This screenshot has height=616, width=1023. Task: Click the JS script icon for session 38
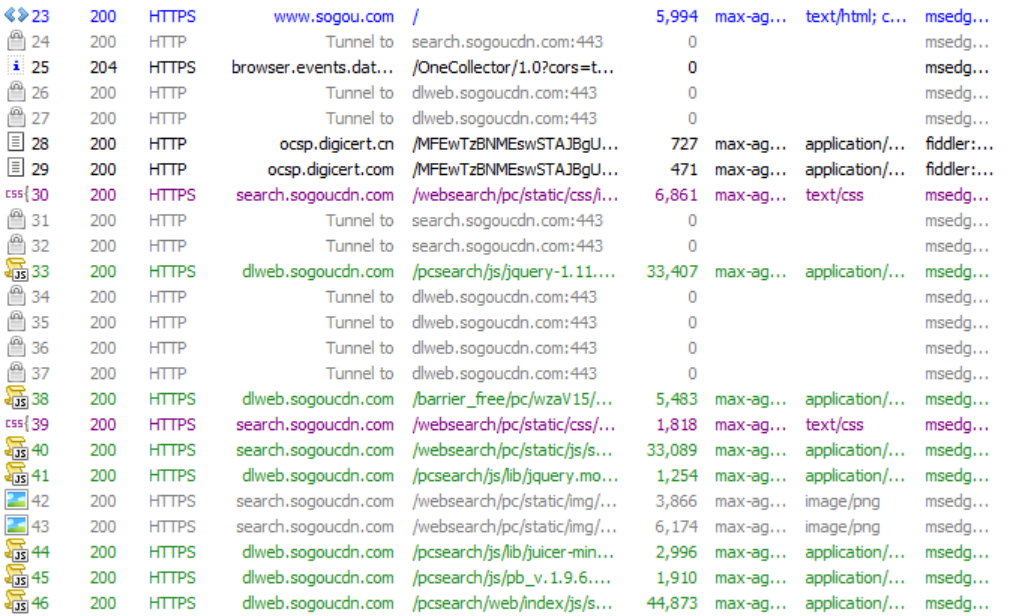(x=16, y=398)
